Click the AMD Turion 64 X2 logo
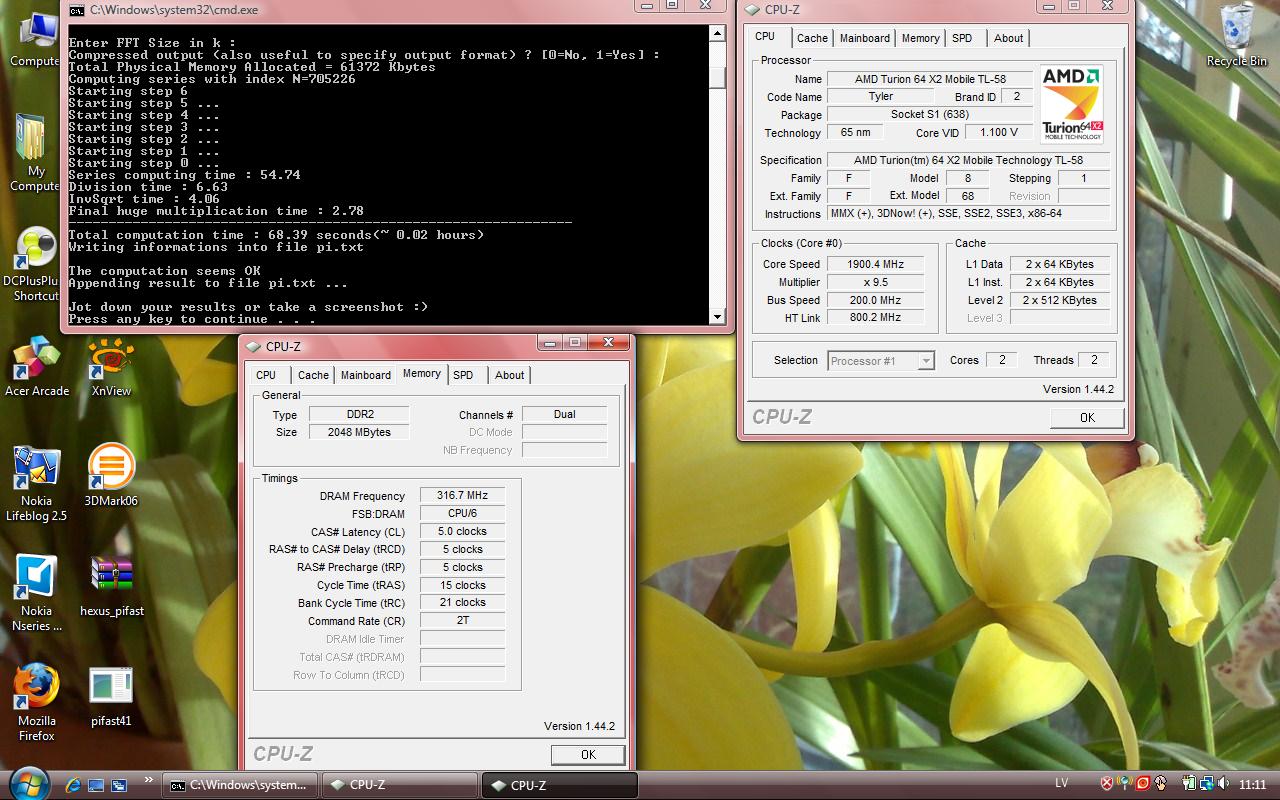1280x800 pixels. tap(1071, 105)
